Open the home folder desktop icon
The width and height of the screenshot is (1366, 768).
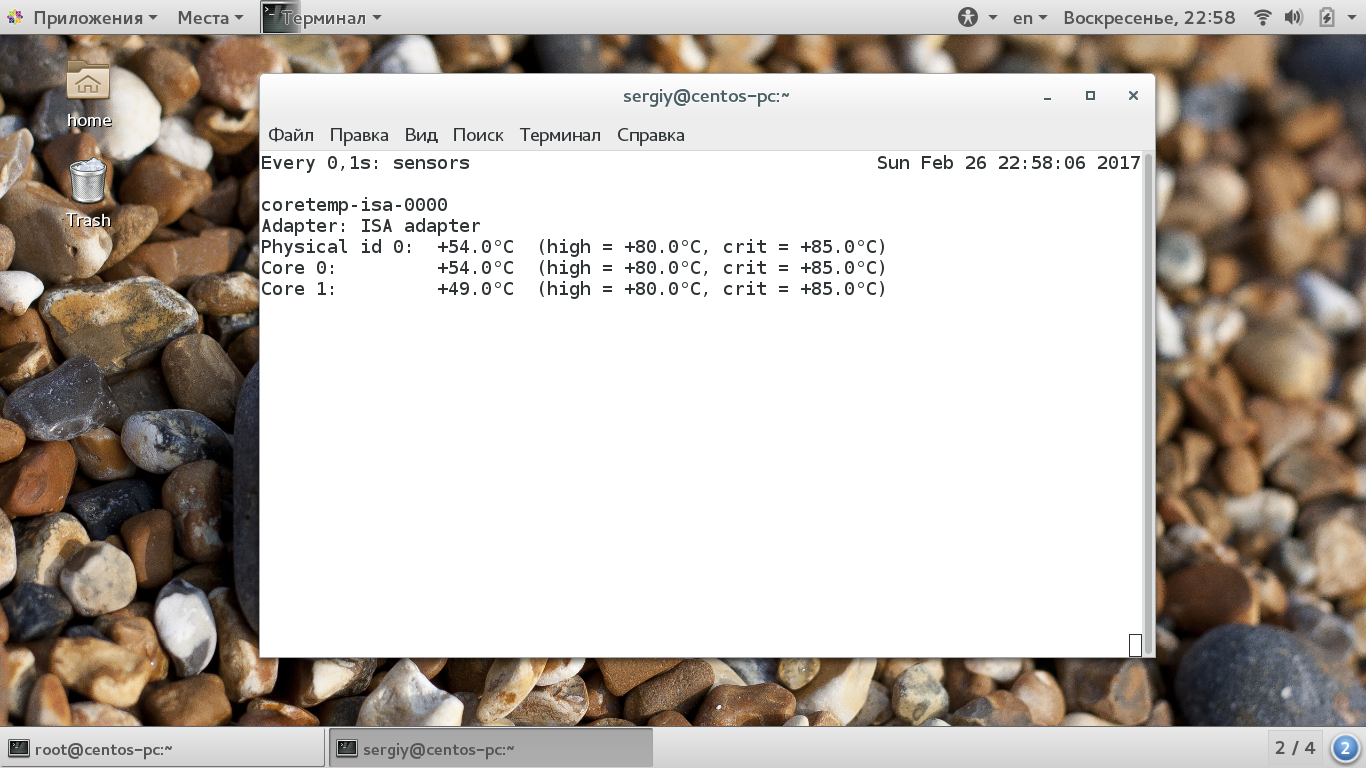tap(88, 94)
